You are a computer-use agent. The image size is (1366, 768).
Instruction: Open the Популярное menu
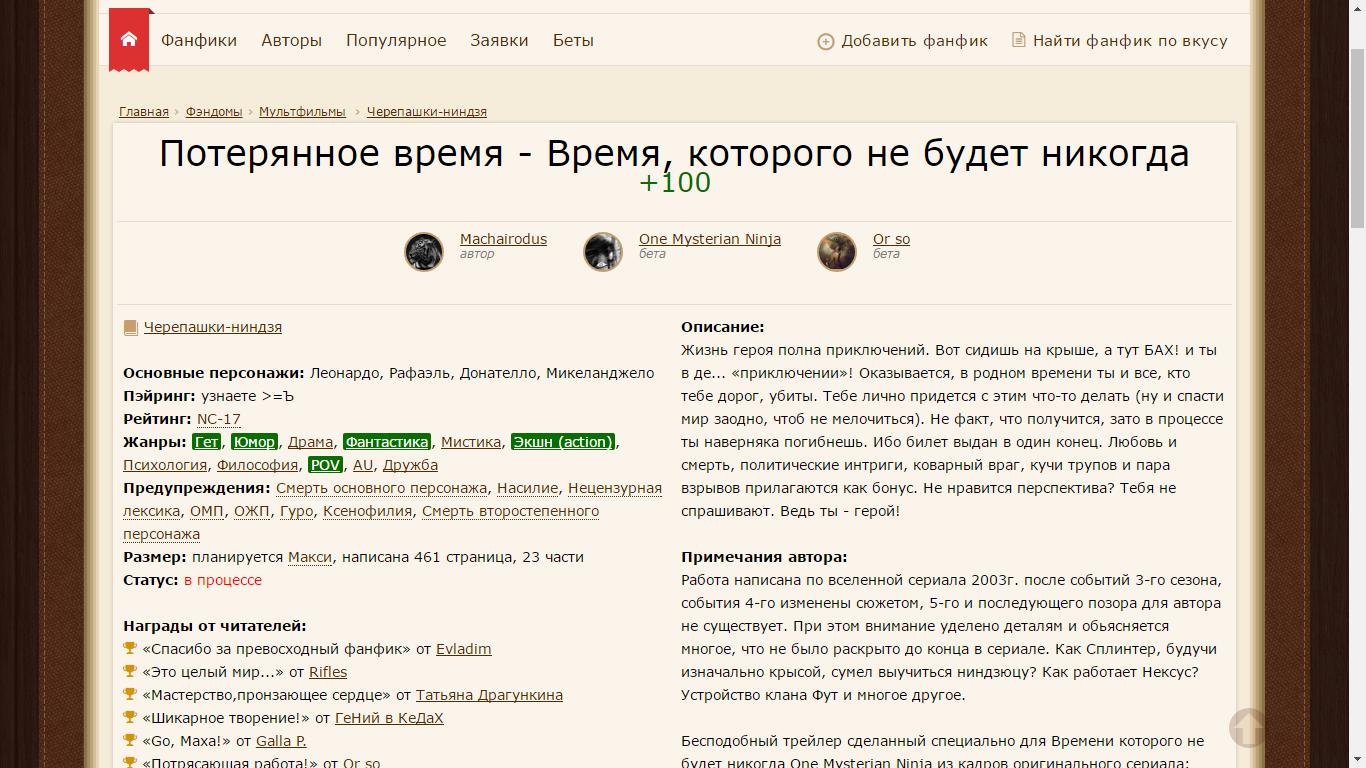coord(396,41)
